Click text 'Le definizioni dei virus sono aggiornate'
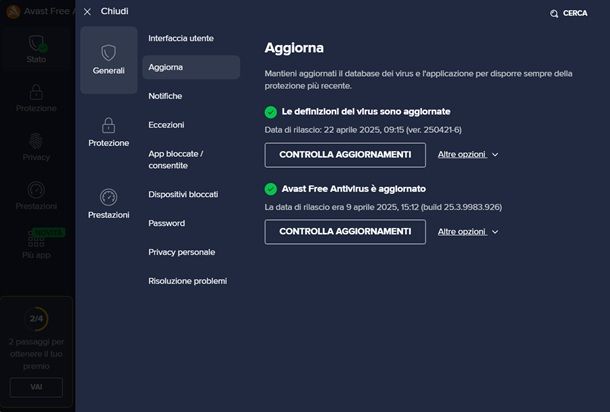The width and height of the screenshot is (610, 412). point(366,112)
